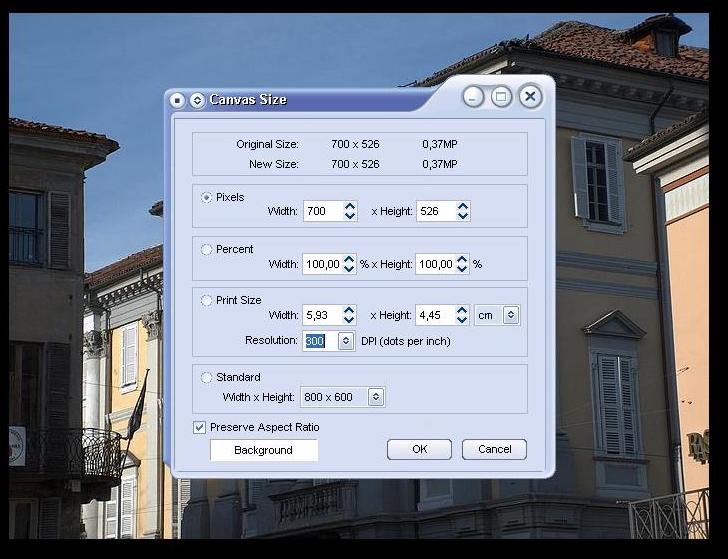Minimize the Canvas Size dialog
The image size is (728, 559).
[473, 97]
